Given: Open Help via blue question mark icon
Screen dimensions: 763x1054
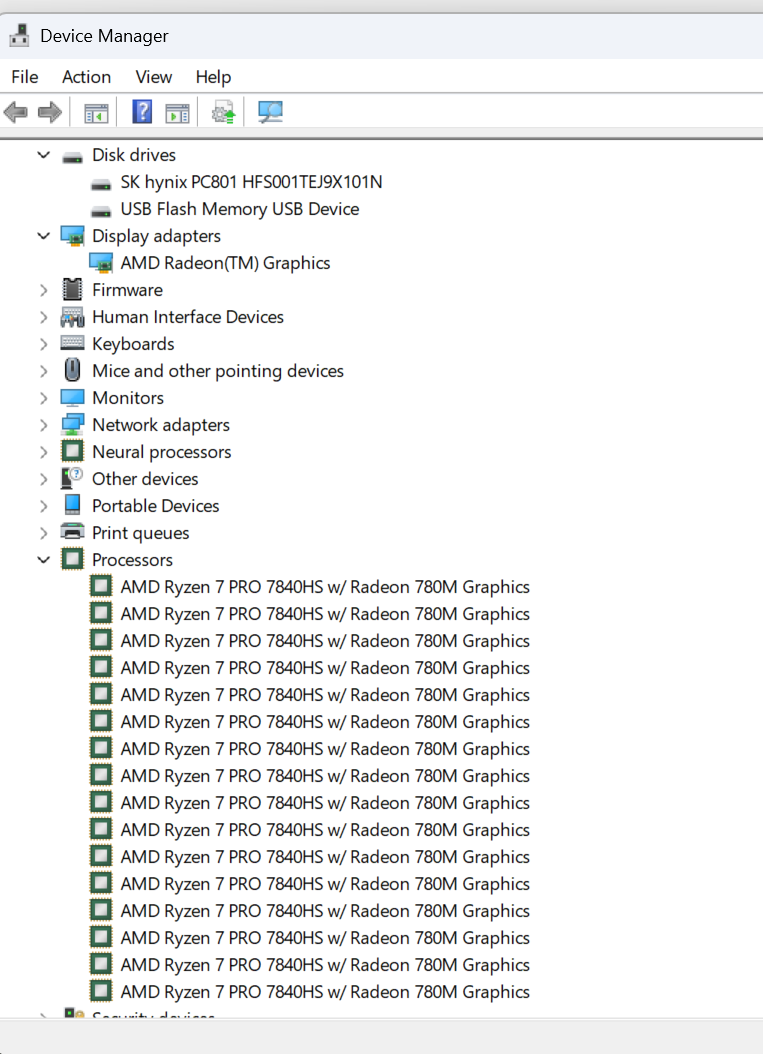Looking at the screenshot, I should click(x=142, y=112).
